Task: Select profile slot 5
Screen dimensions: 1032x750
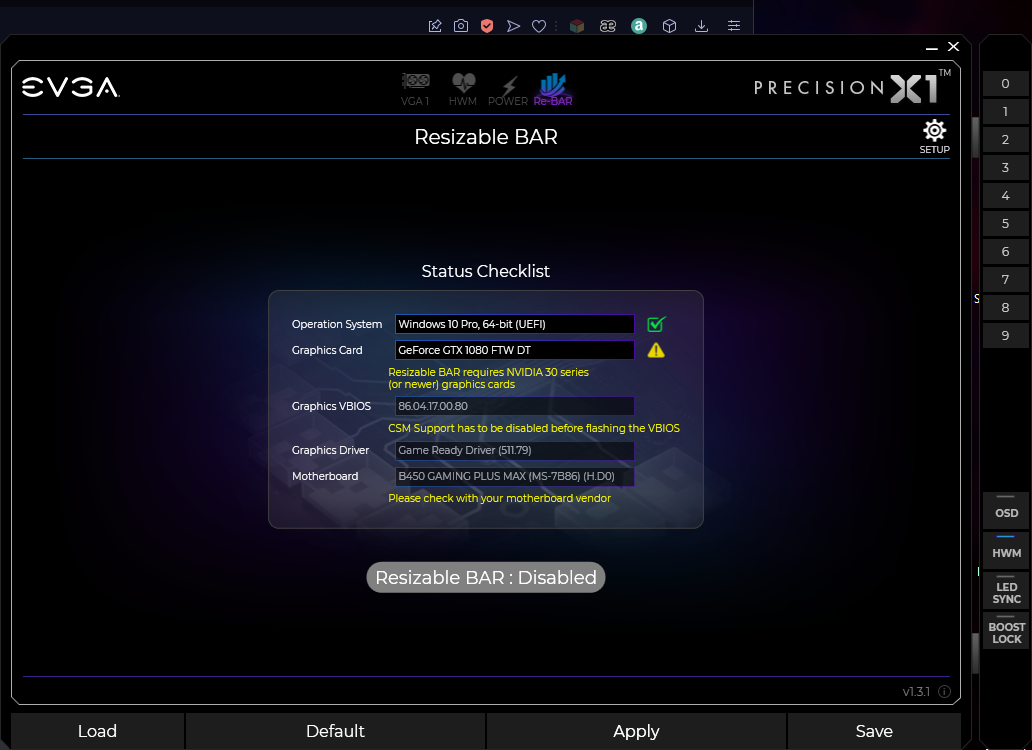Action: tap(1006, 224)
